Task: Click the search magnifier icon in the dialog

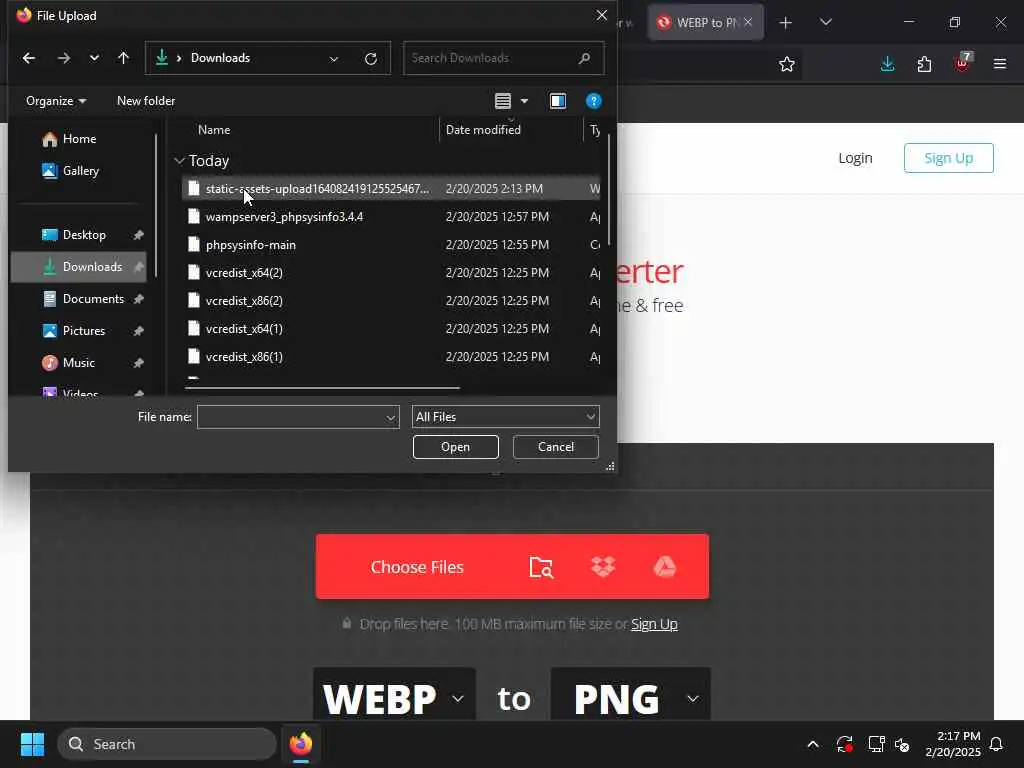Action: click(x=584, y=58)
